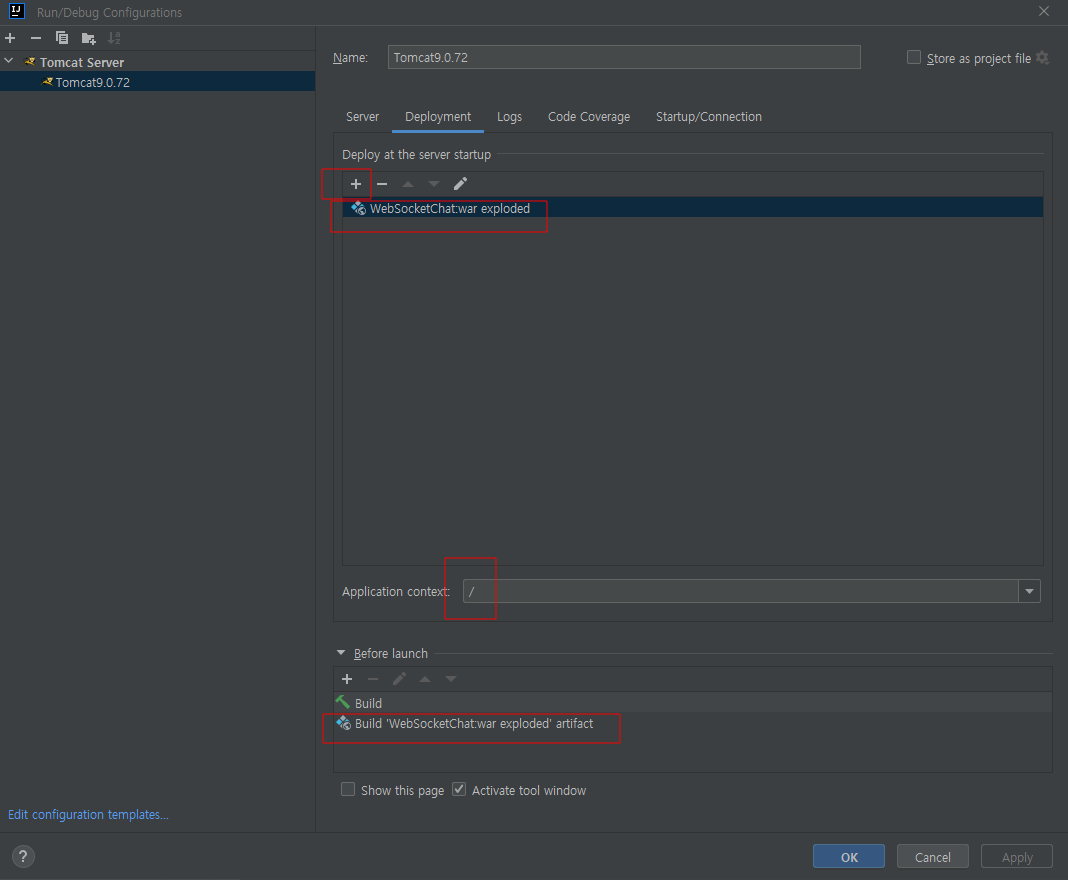Open Edit configuration templates link
The height and width of the screenshot is (880, 1068).
pyautogui.click(x=88, y=815)
